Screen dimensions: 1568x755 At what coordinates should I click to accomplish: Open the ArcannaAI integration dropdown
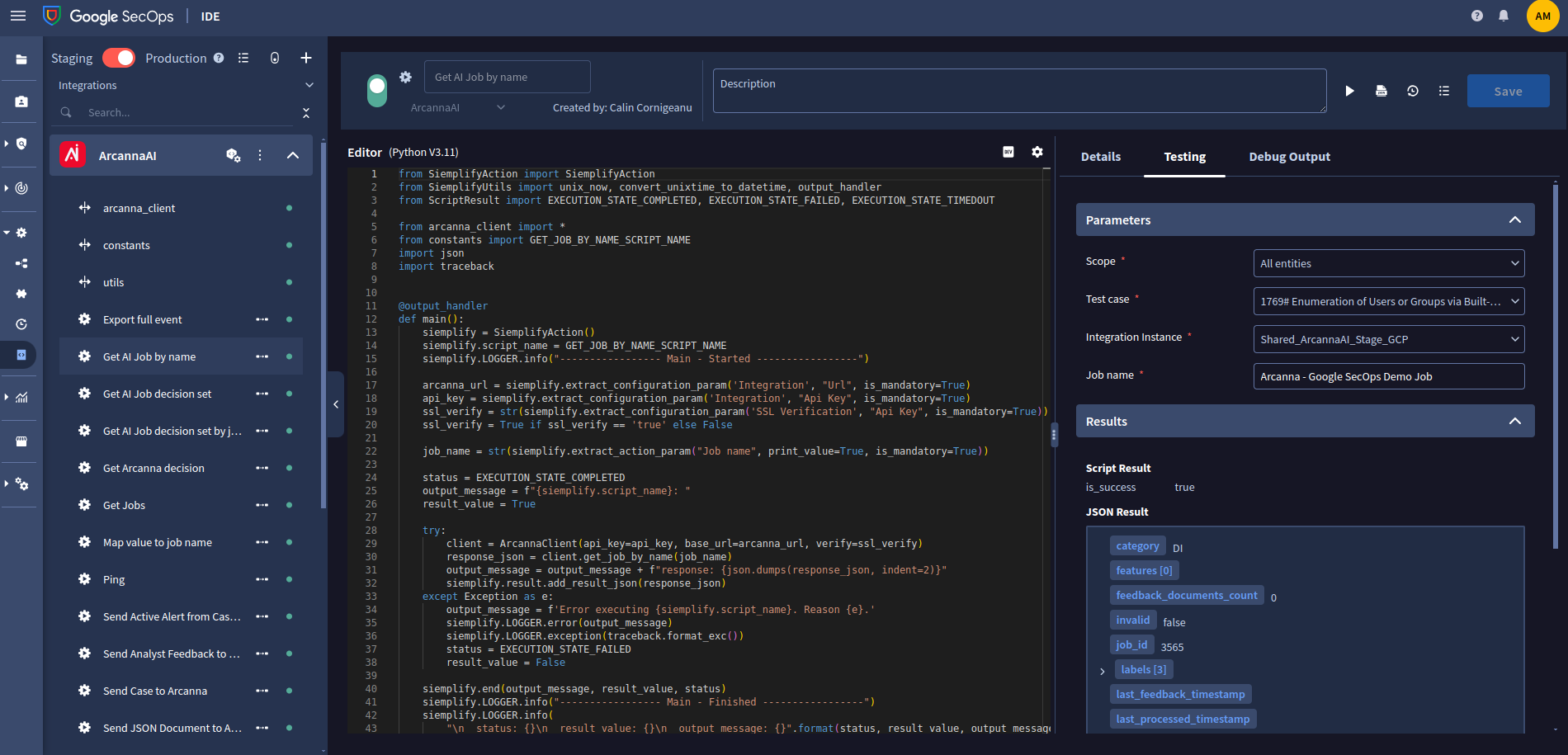click(458, 107)
